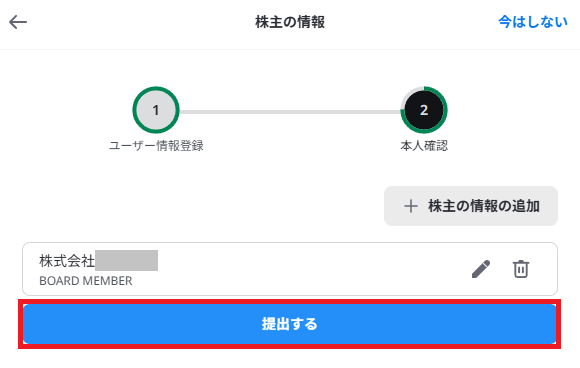Click the BOARD MEMBER role label
Viewport: 580px width, 368px height.
[86, 281]
